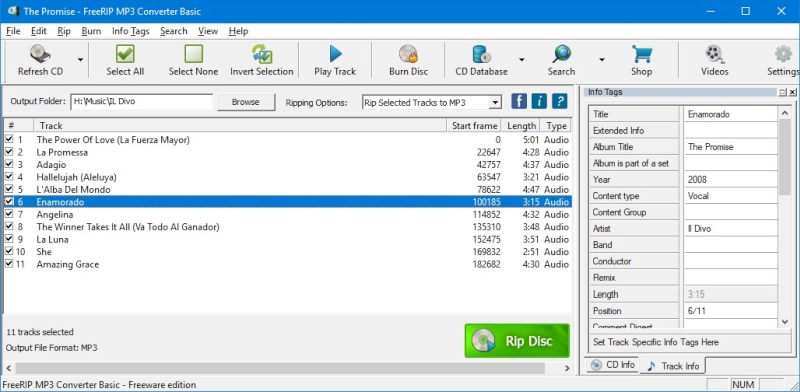Click the Artist tag value Il Divo

pyautogui.click(x=731, y=229)
